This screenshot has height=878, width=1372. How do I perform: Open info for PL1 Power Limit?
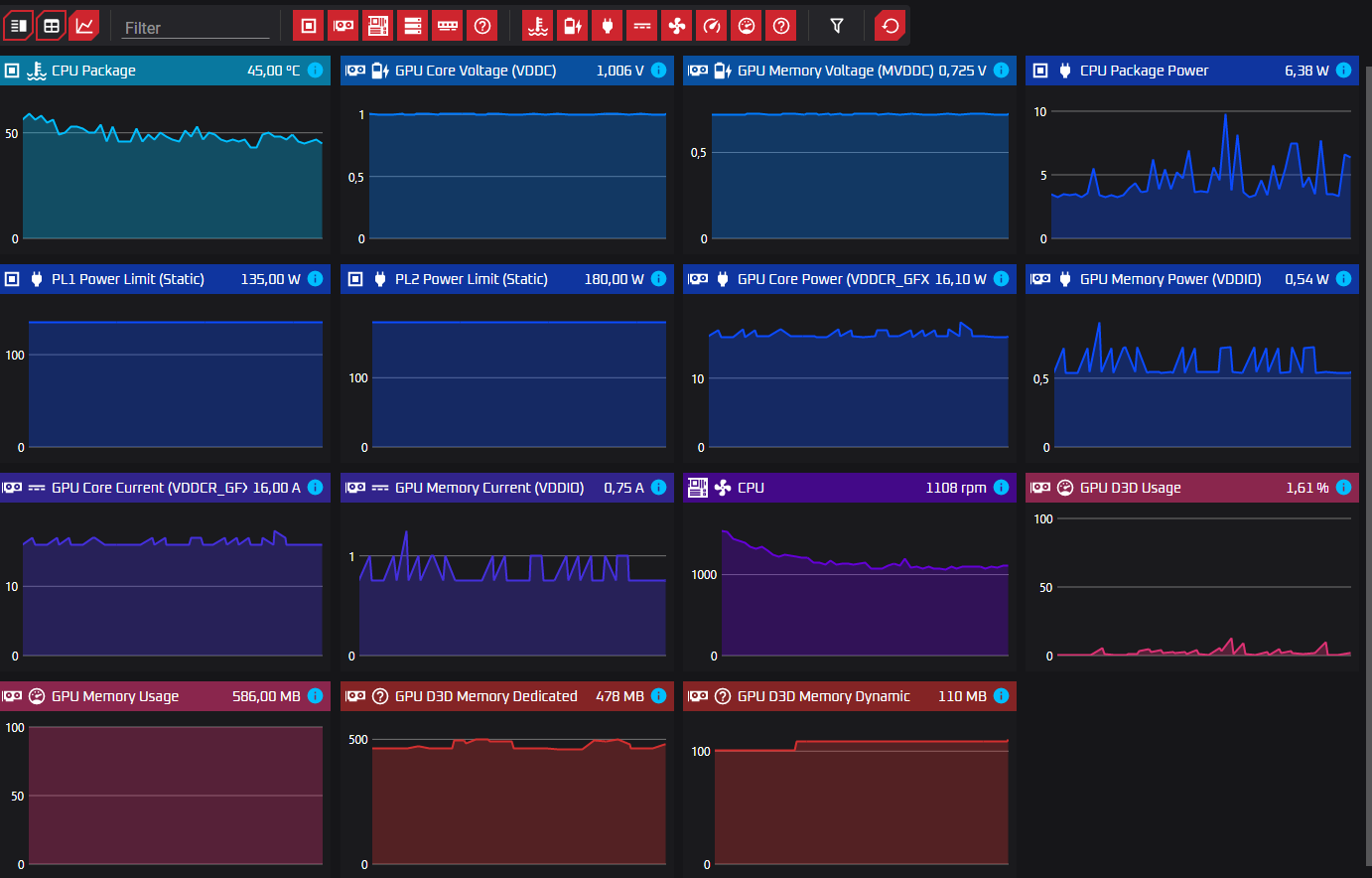click(x=315, y=279)
